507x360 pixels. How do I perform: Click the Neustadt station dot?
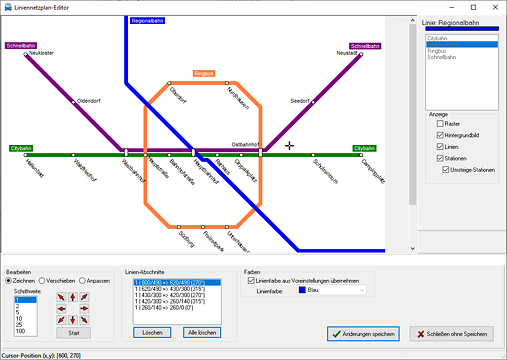pos(361,54)
